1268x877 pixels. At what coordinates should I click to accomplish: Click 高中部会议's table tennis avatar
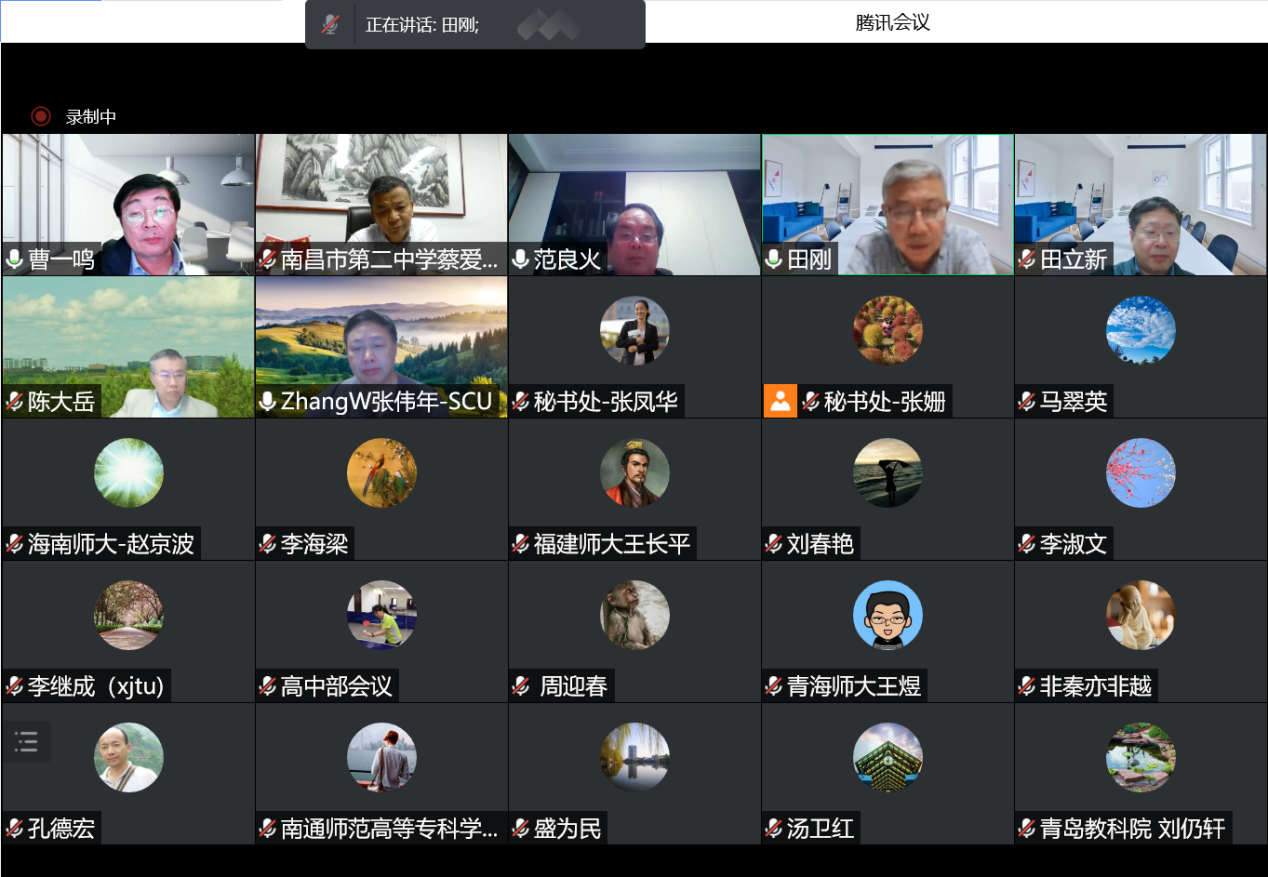(382, 615)
